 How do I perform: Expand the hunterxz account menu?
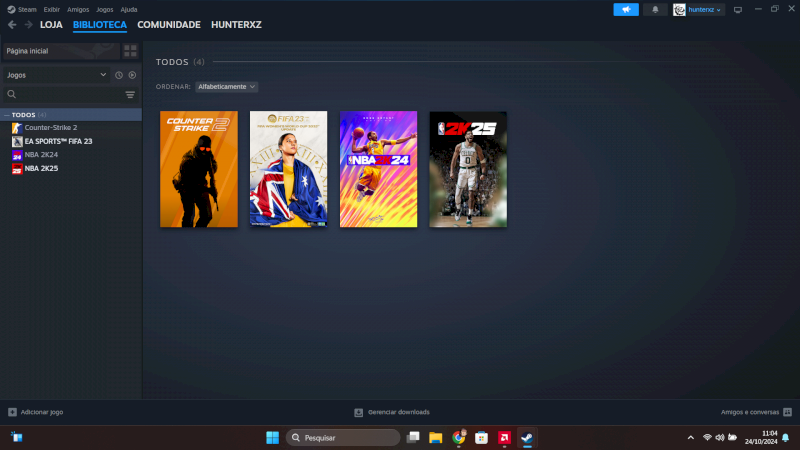(698, 9)
